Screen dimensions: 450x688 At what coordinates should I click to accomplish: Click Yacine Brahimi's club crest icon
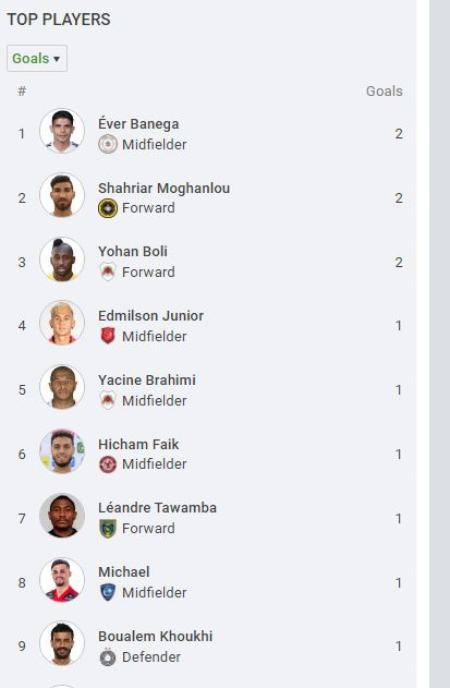point(107,401)
